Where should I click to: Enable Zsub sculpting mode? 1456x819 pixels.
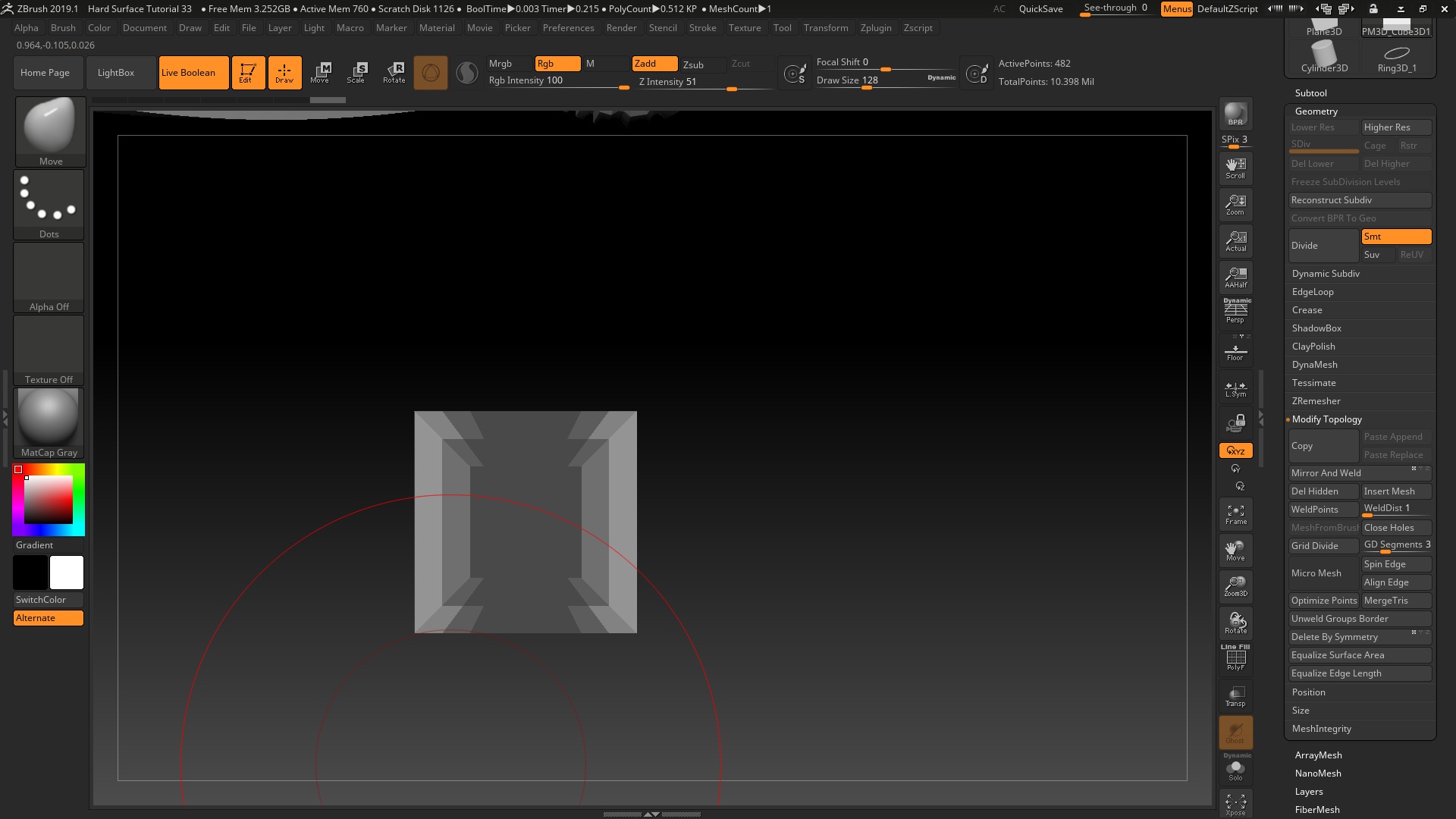[702, 65]
